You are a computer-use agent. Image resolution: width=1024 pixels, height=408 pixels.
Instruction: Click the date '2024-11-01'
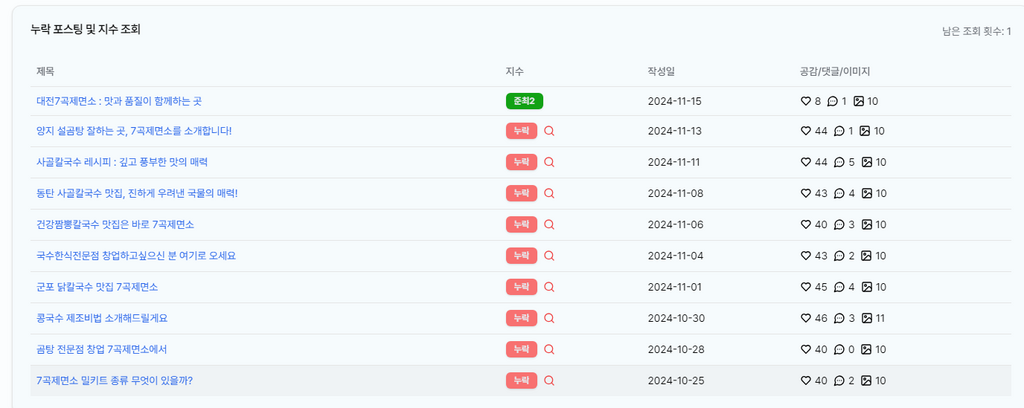point(675,287)
